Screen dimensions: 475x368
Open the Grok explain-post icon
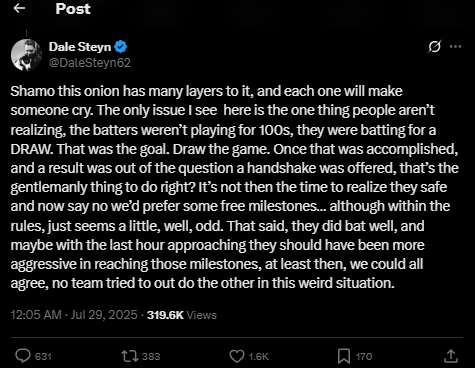pos(435,47)
